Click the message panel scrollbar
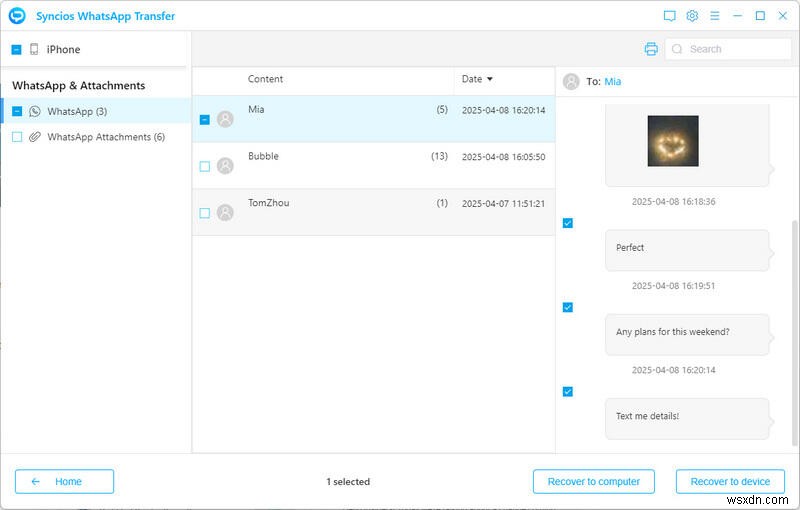The width and height of the screenshot is (800, 510). (x=794, y=334)
